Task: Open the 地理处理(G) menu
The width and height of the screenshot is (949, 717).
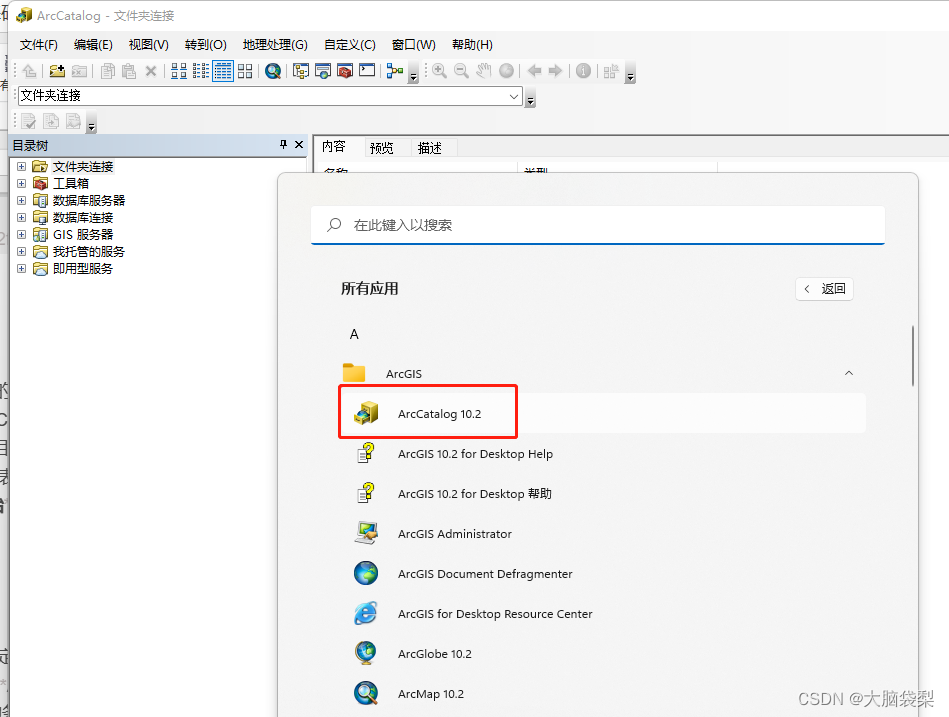Action: pyautogui.click(x=275, y=45)
